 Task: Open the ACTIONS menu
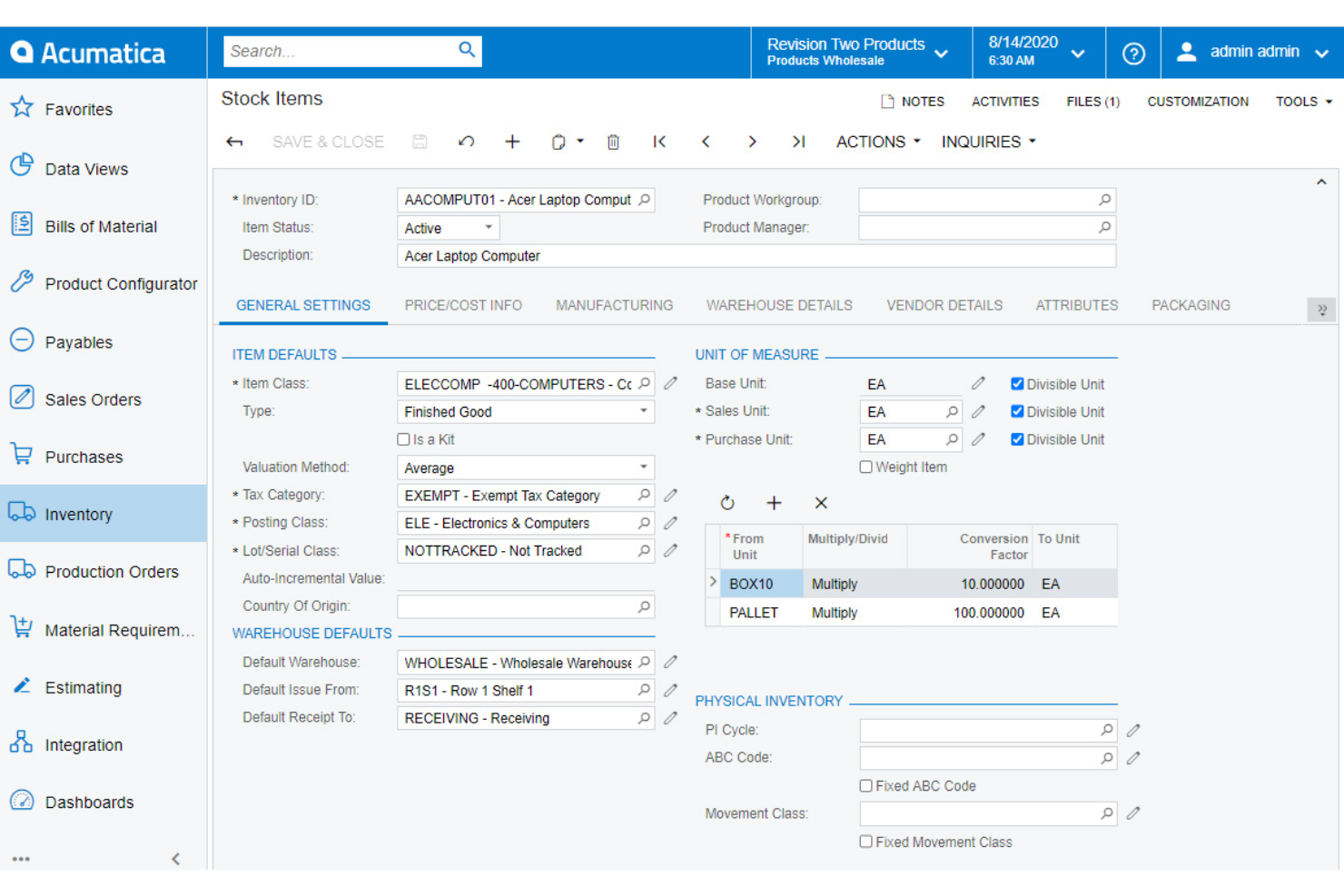click(875, 142)
